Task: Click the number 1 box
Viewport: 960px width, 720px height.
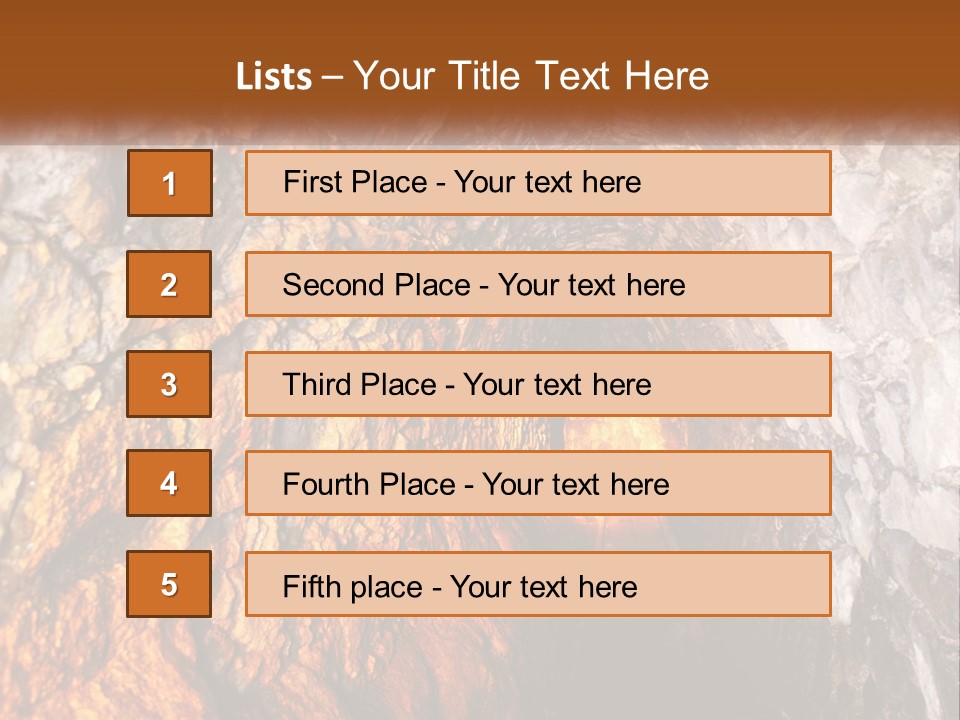Action: click(x=170, y=183)
